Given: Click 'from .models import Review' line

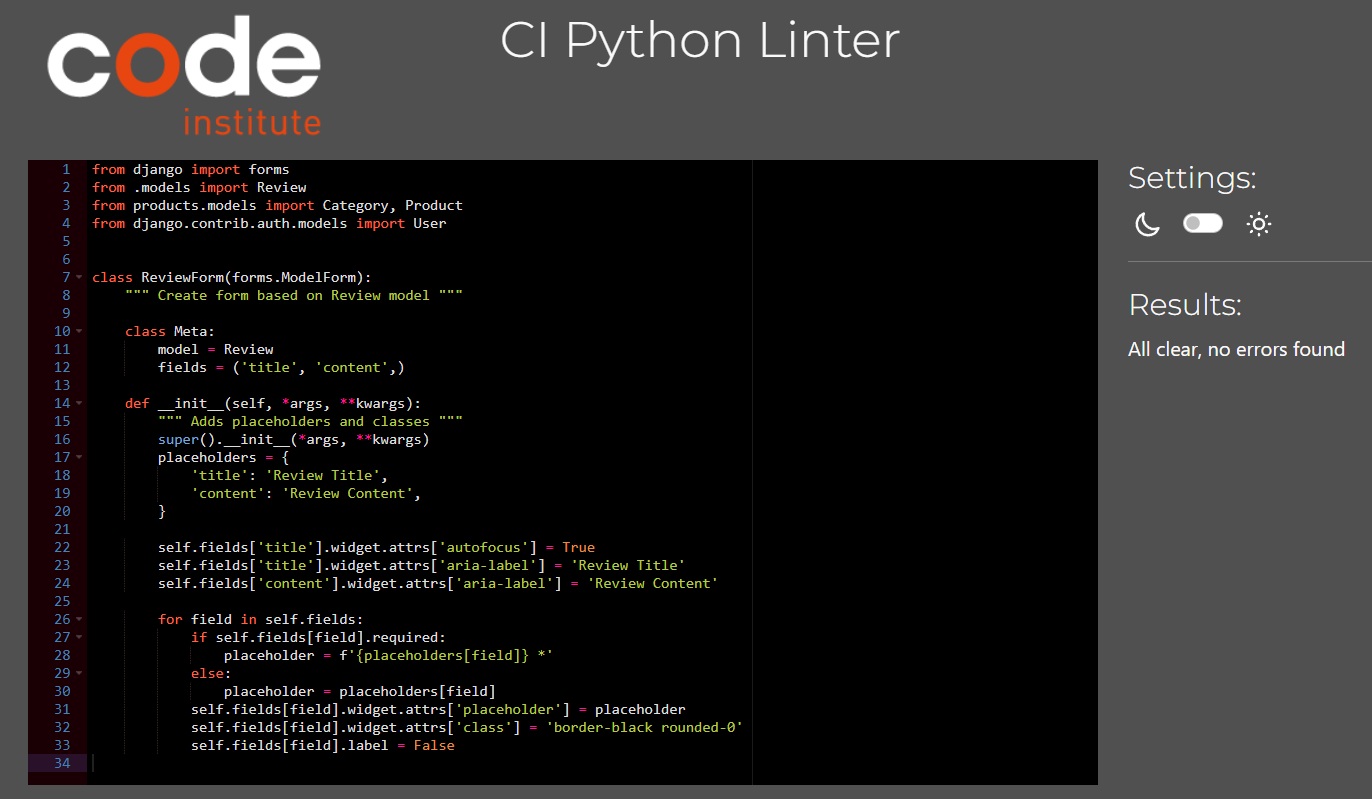Looking at the screenshot, I should click(x=199, y=187).
